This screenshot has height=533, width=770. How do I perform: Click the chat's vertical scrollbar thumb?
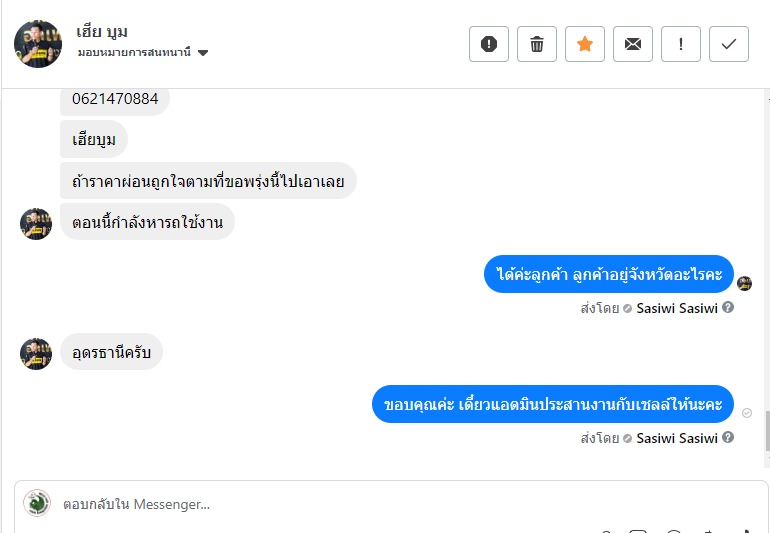[766, 430]
